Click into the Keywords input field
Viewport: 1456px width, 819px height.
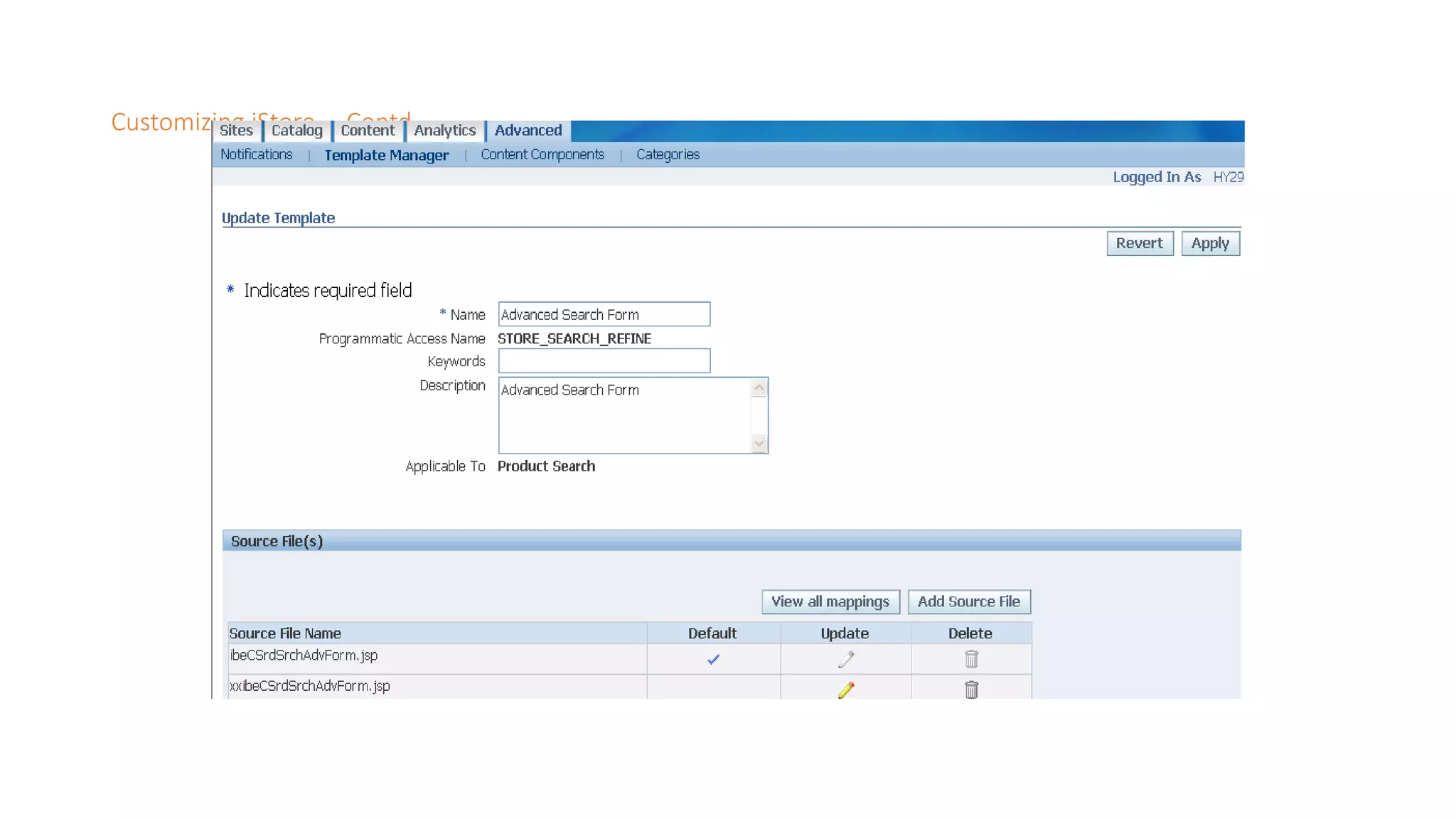[604, 361]
